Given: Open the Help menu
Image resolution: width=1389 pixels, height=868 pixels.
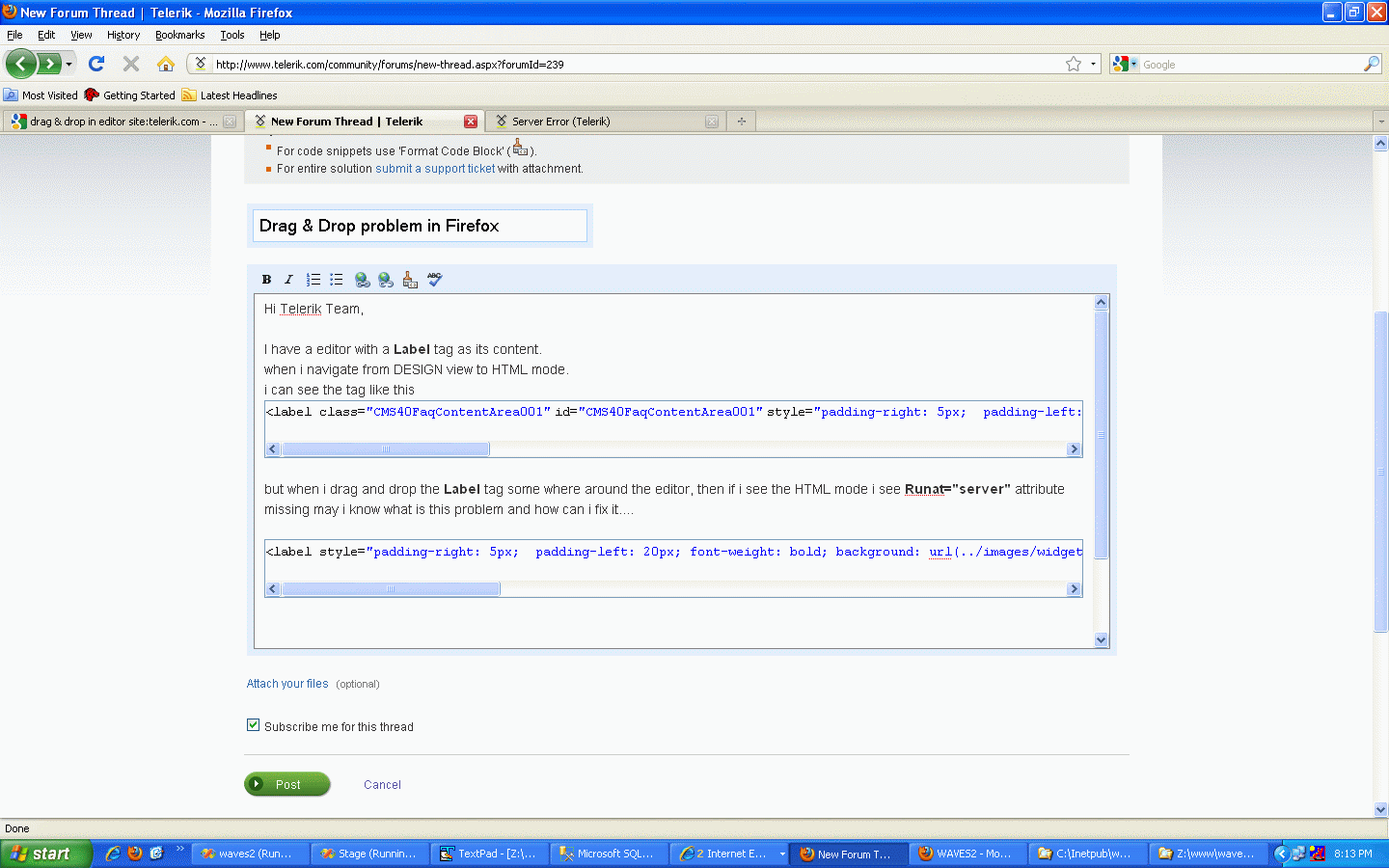Looking at the screenshot, I should [270, 35].
